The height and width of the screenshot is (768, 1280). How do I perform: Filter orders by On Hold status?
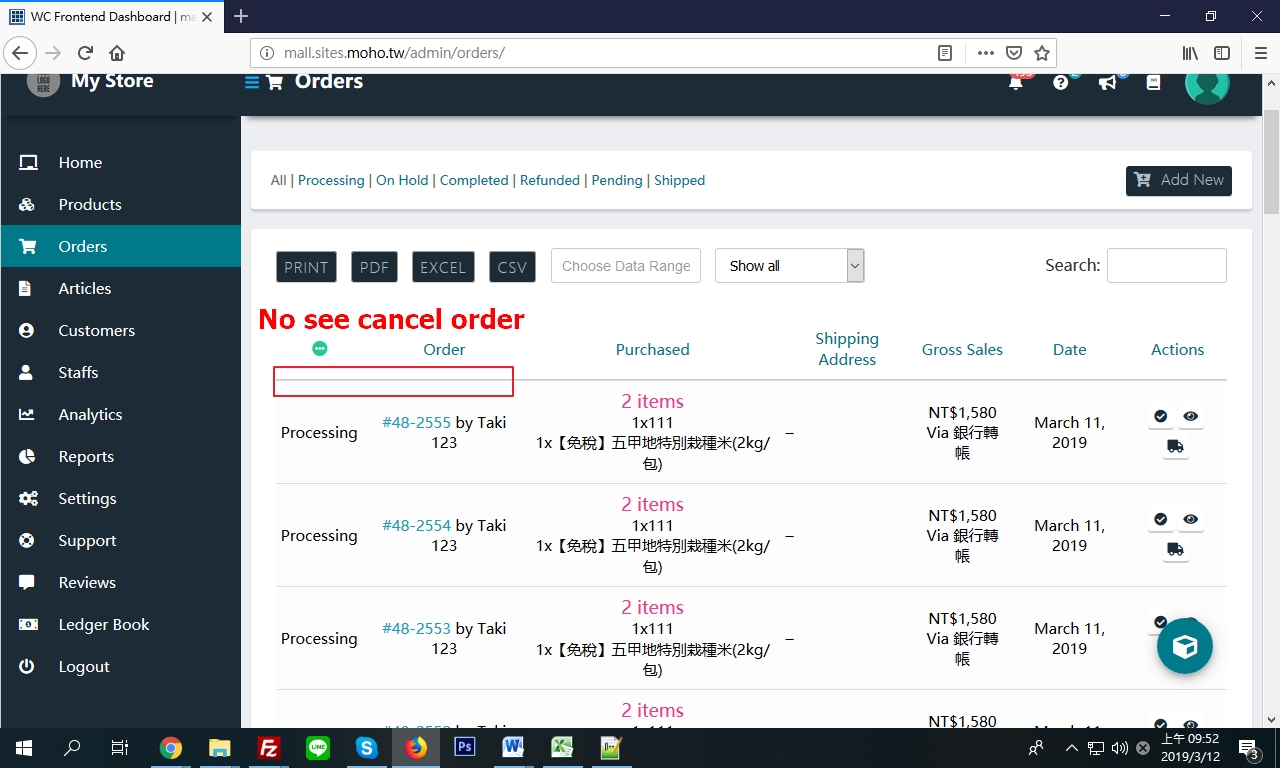point(402,181)
